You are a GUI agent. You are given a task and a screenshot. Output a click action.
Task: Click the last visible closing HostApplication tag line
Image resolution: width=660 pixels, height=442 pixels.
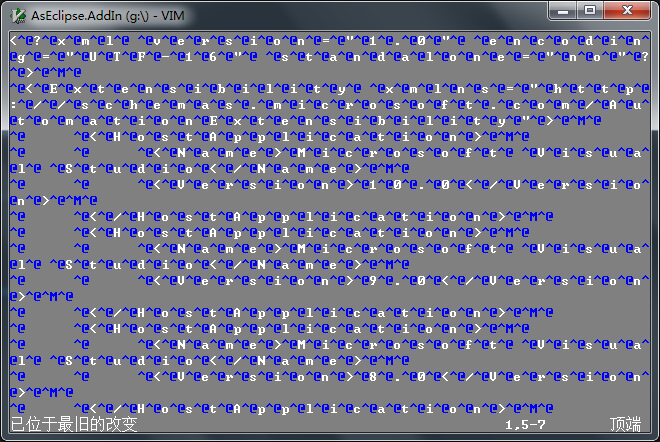pyautogui.click(x=282, y=409)
